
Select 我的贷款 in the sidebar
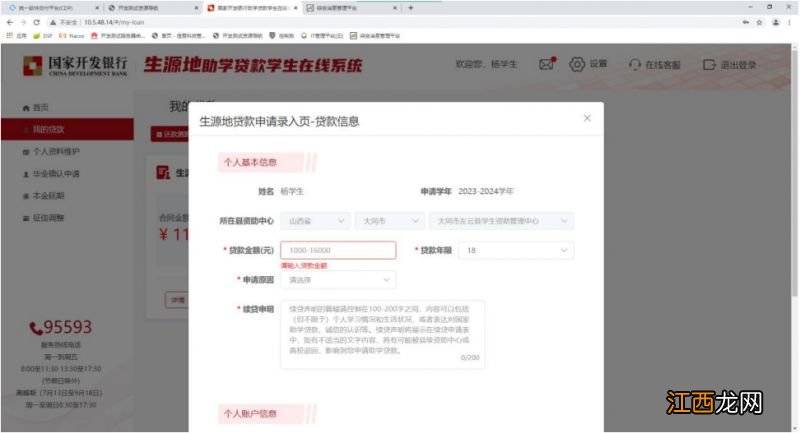tap(67, 130)
